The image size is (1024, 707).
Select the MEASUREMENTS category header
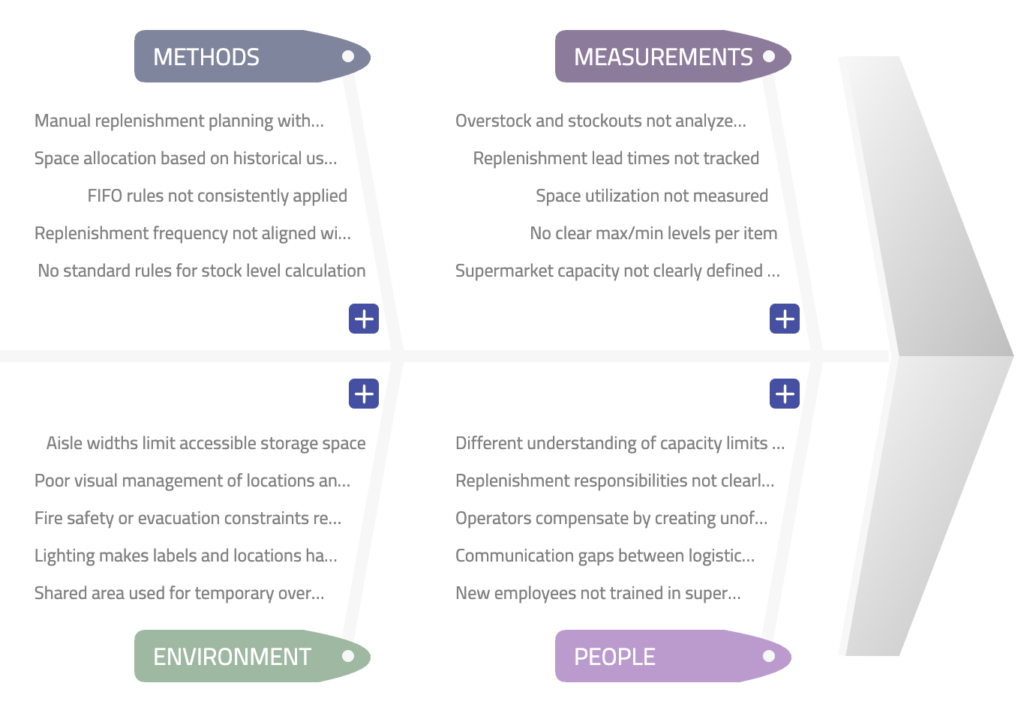[662, 57]
